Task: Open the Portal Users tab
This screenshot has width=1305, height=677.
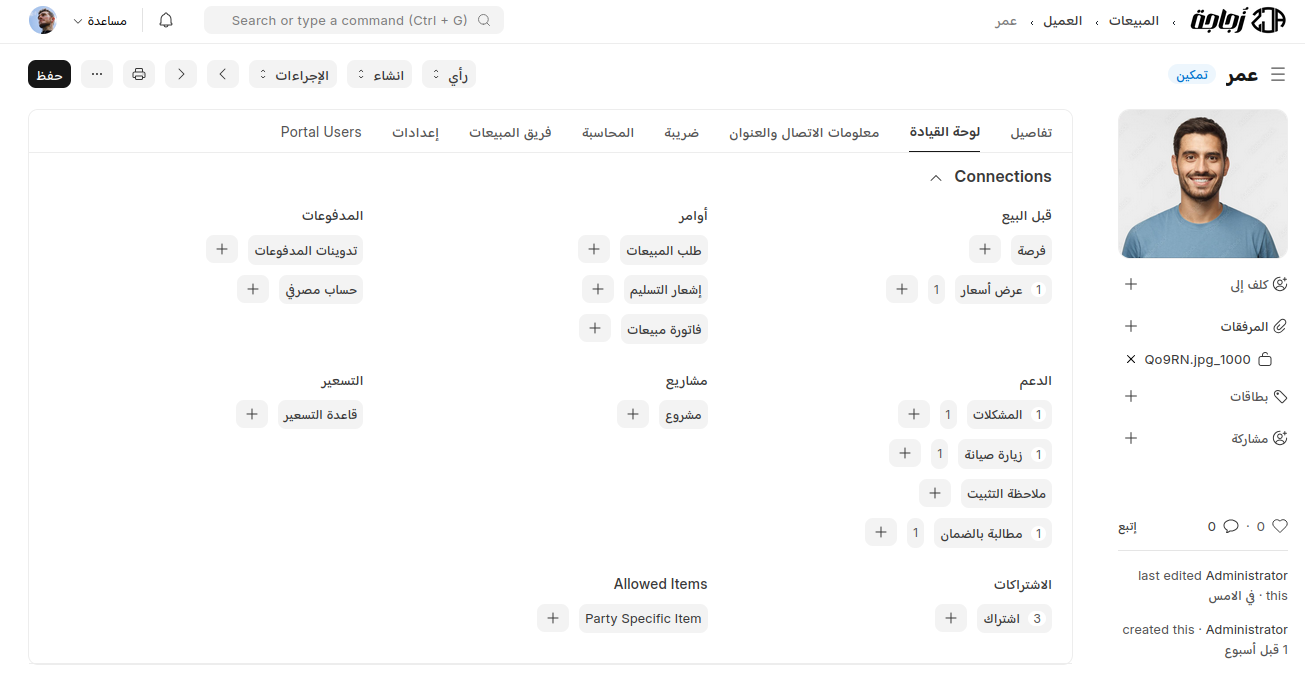Action: click(321, 132)
